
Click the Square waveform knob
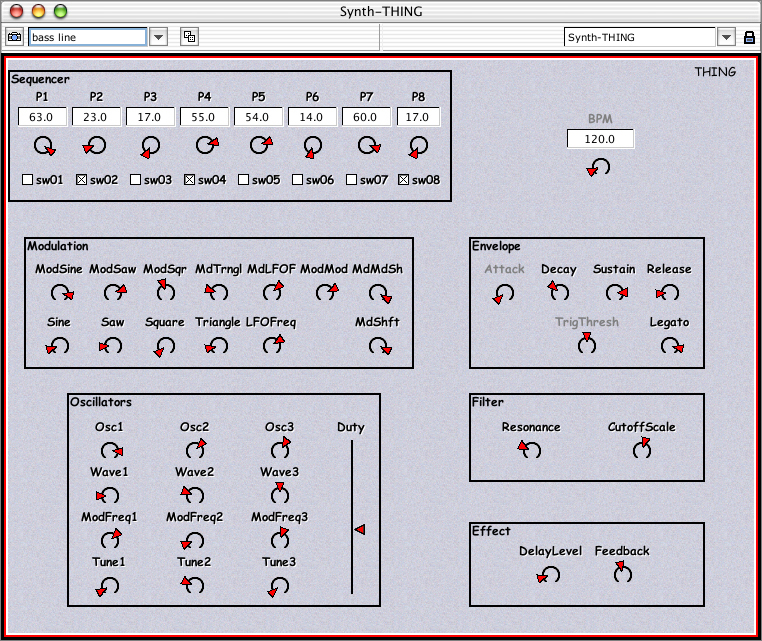tap(164, 347)
